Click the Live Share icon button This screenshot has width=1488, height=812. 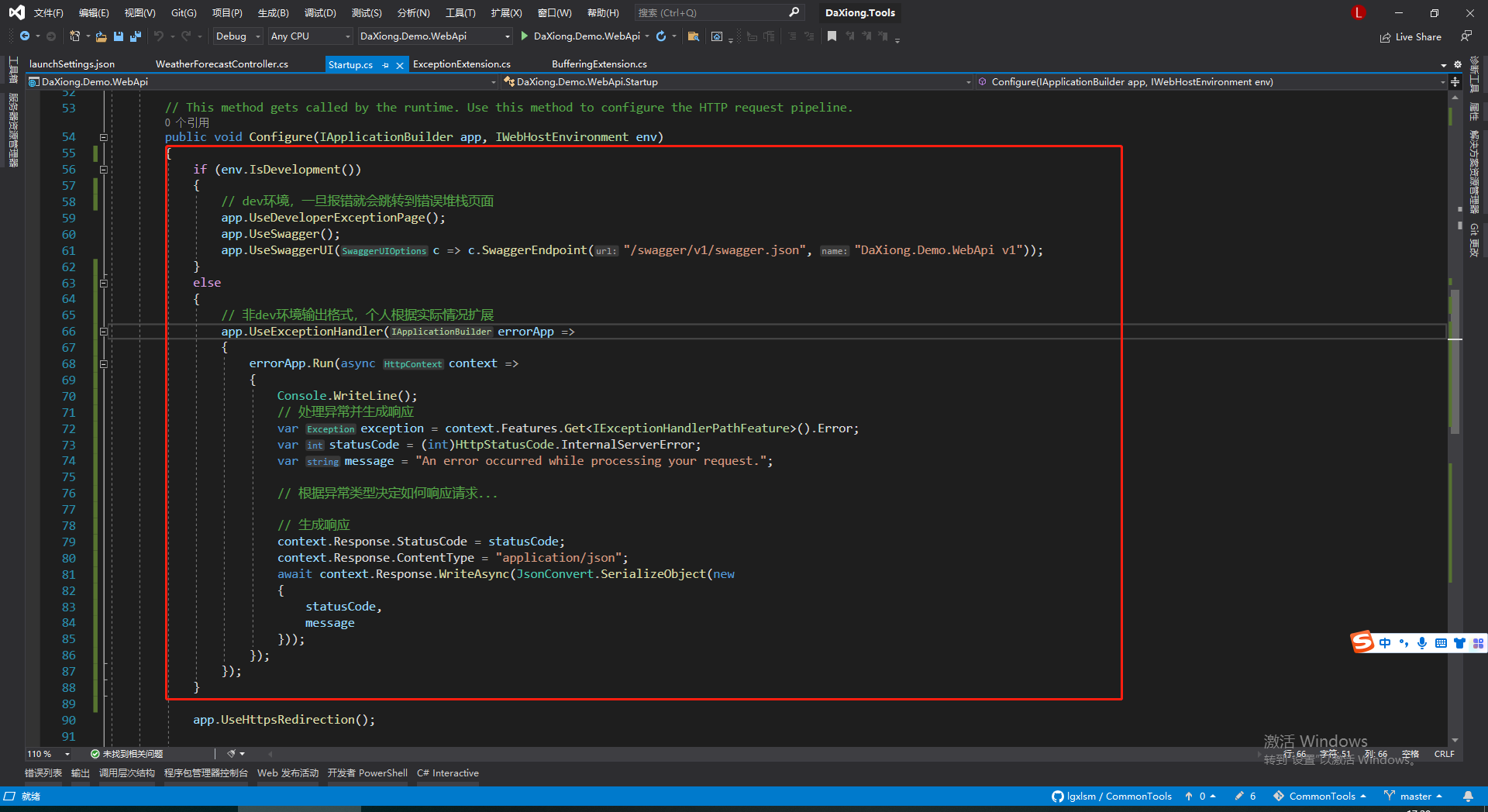(x=1410, y=37)
